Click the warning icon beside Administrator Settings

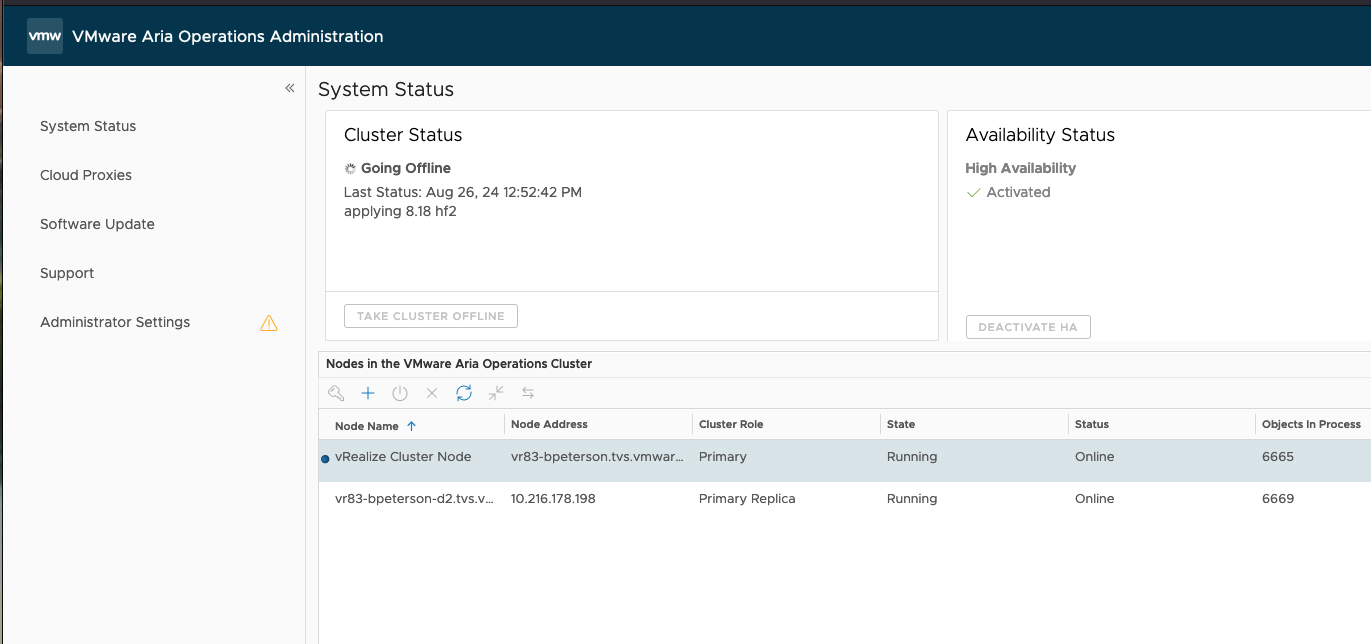coord(268,322)
